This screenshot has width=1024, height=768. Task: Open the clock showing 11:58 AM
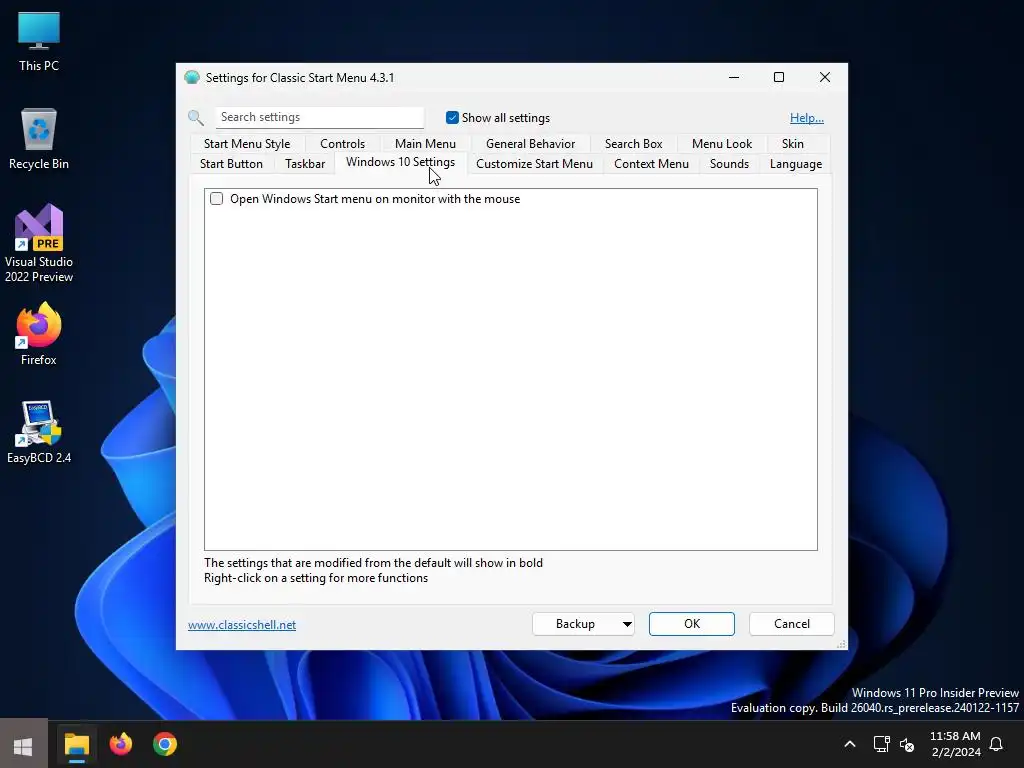pos(955,744)
